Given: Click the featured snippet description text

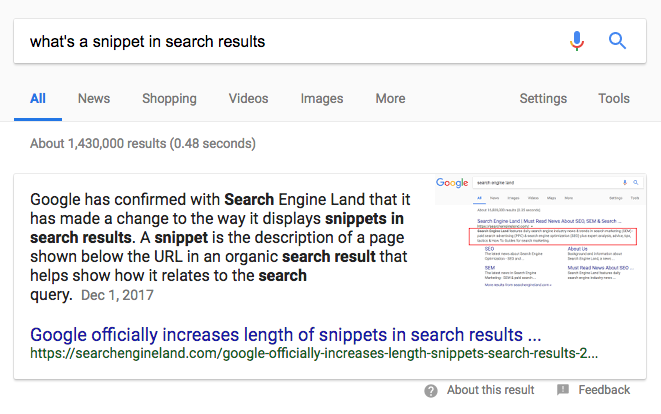Looking at the screenshot, I should tap(220, 247).
